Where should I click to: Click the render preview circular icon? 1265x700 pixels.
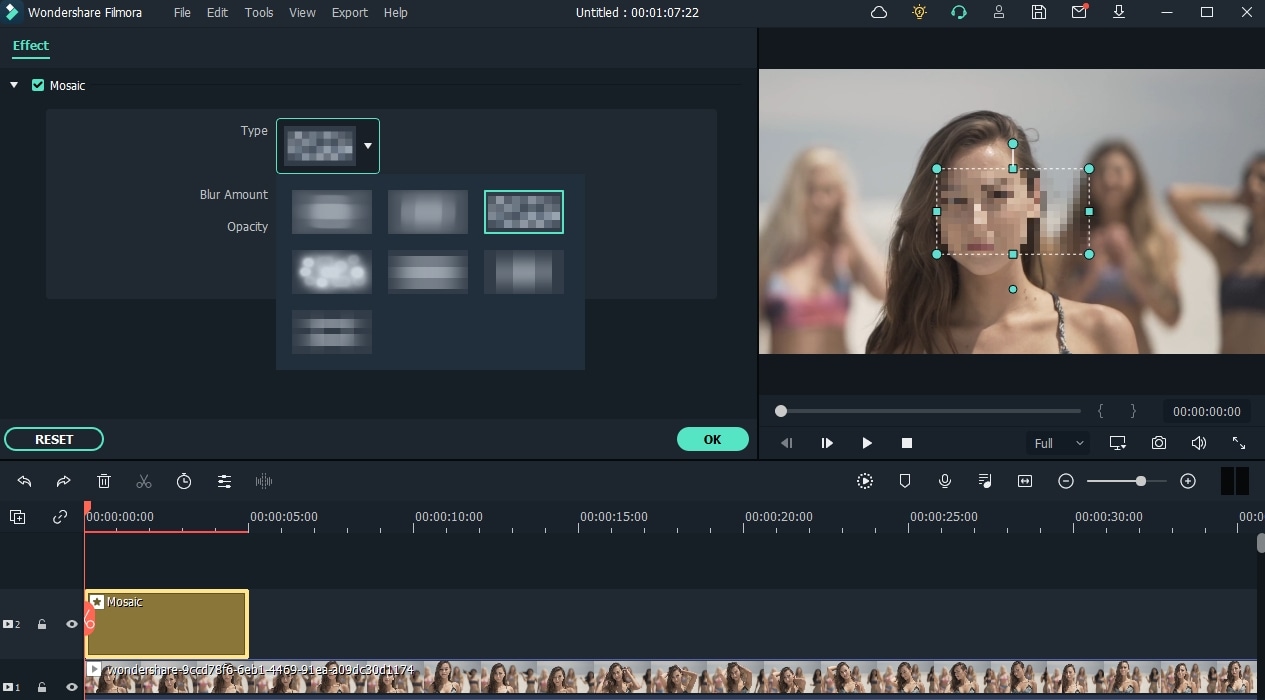click(865, 481)
